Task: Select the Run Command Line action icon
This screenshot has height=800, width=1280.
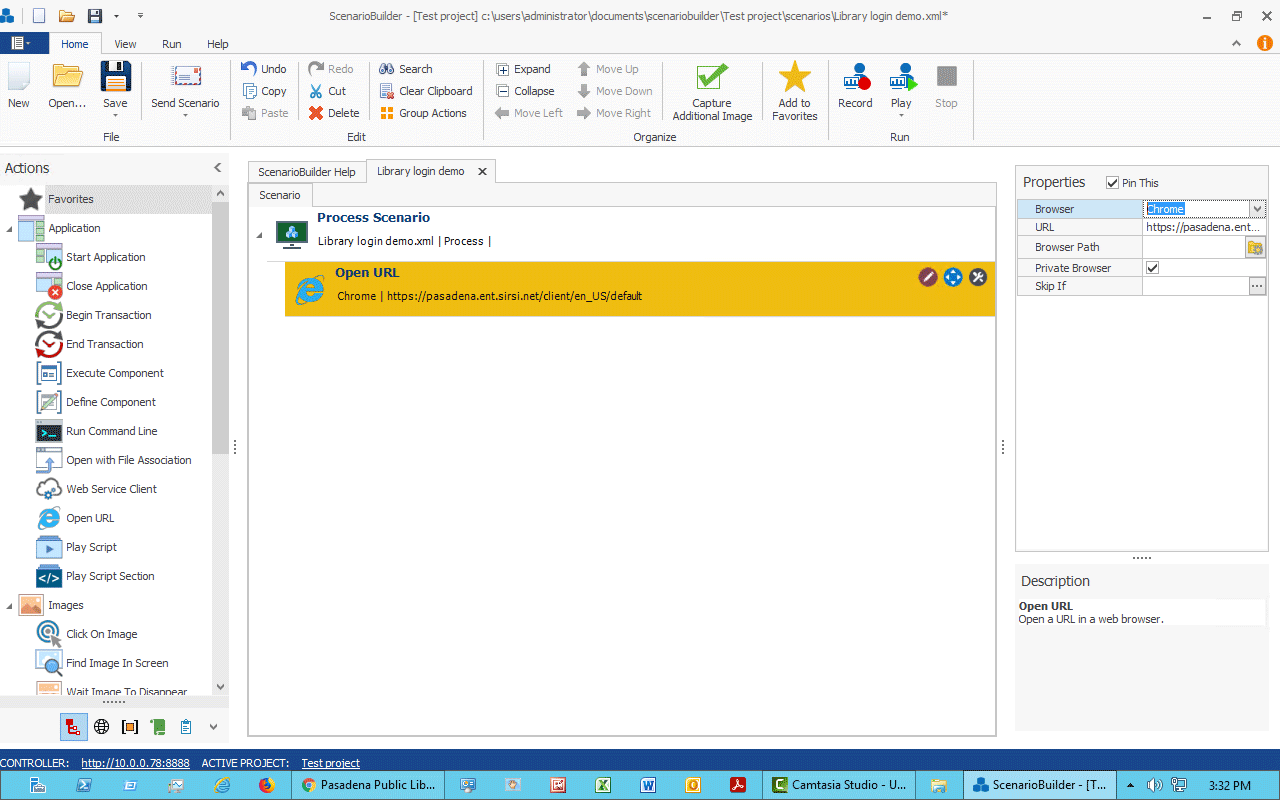Action: click(x=47, y=431)
